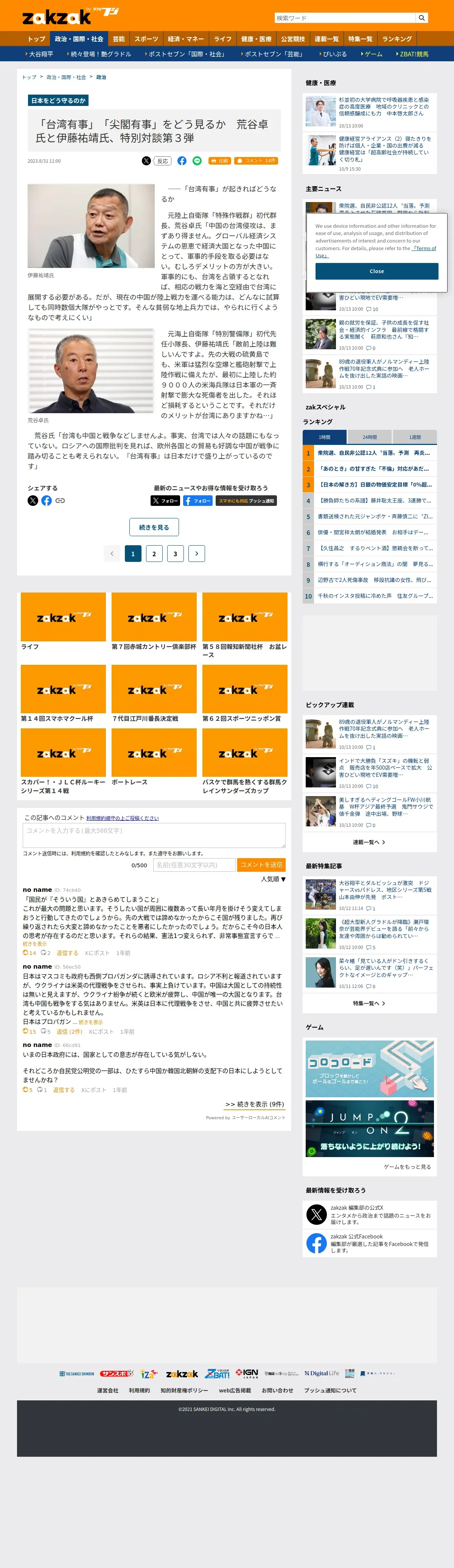Click the 反応 reaction button
454x1568 pixels.
tap(162, 161)
